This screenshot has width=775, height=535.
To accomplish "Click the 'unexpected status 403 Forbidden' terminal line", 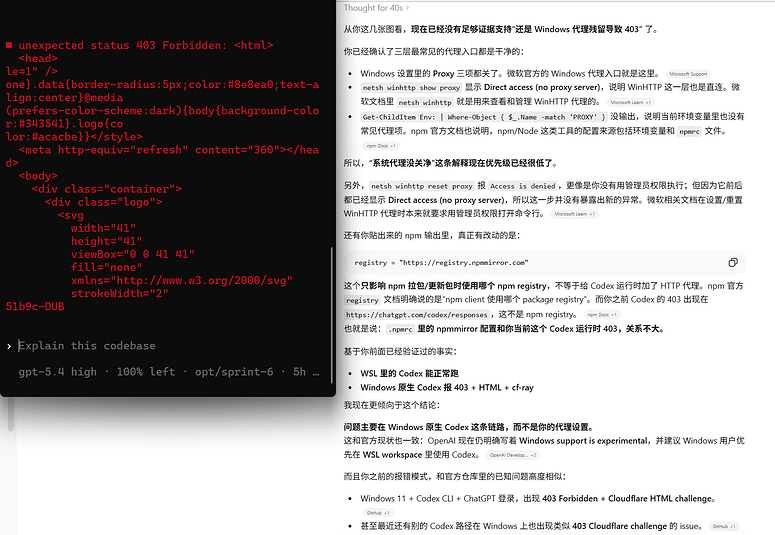I will 139,45.
